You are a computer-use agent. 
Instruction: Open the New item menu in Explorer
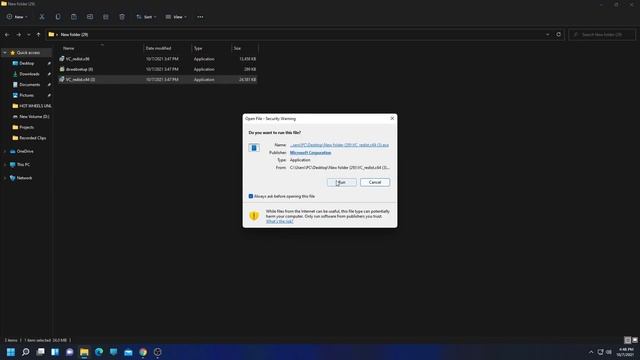pyautogui.click(x=17, y=17)
